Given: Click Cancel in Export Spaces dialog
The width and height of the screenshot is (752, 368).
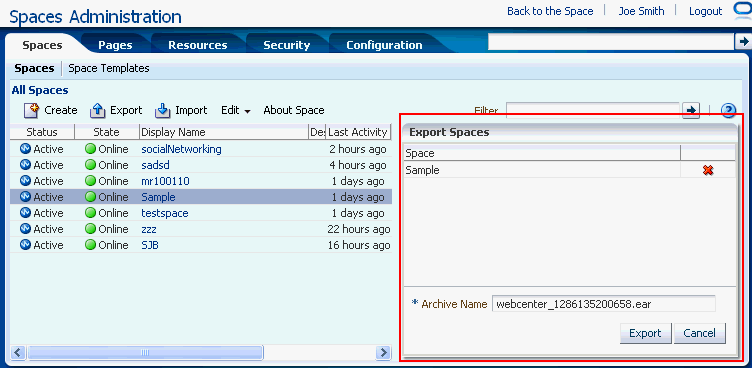Looking at the screenshot, I should coord(699,333).
